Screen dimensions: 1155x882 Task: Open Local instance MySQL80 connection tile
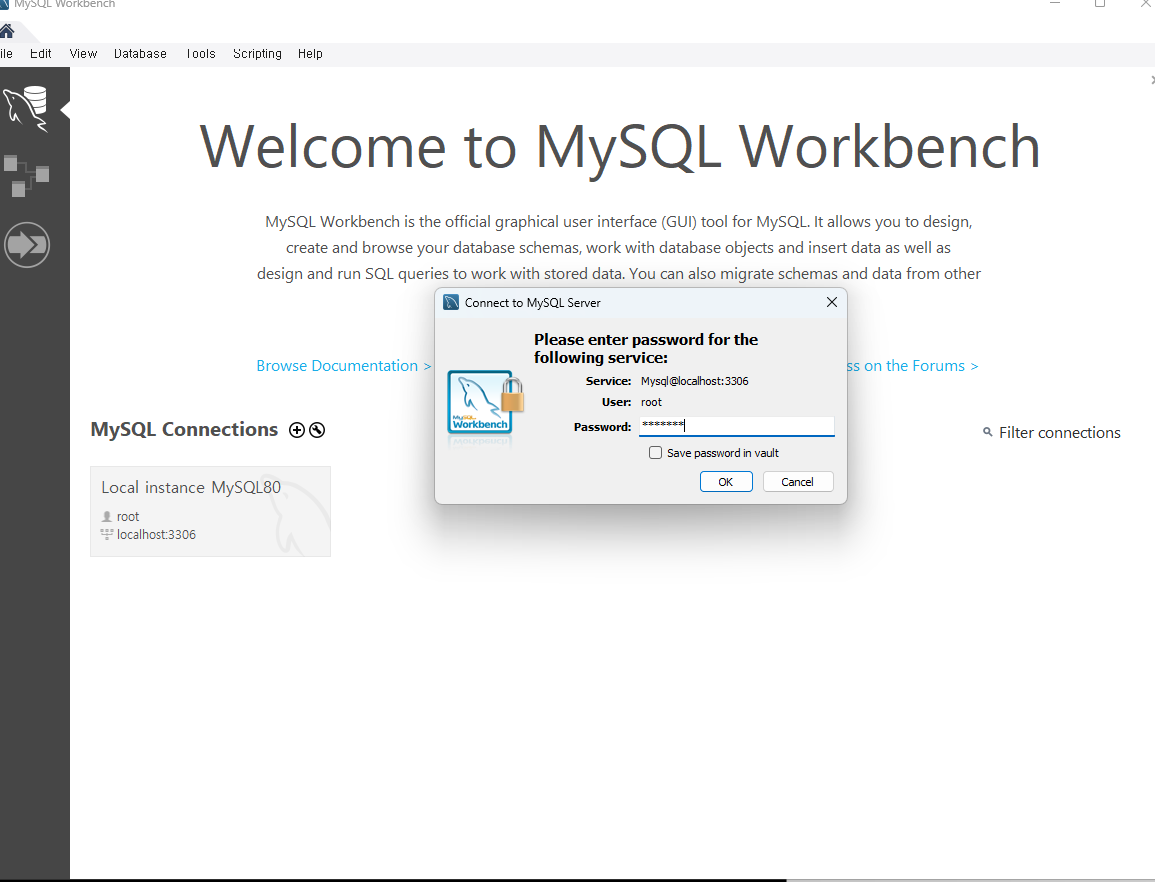point(211,511)
